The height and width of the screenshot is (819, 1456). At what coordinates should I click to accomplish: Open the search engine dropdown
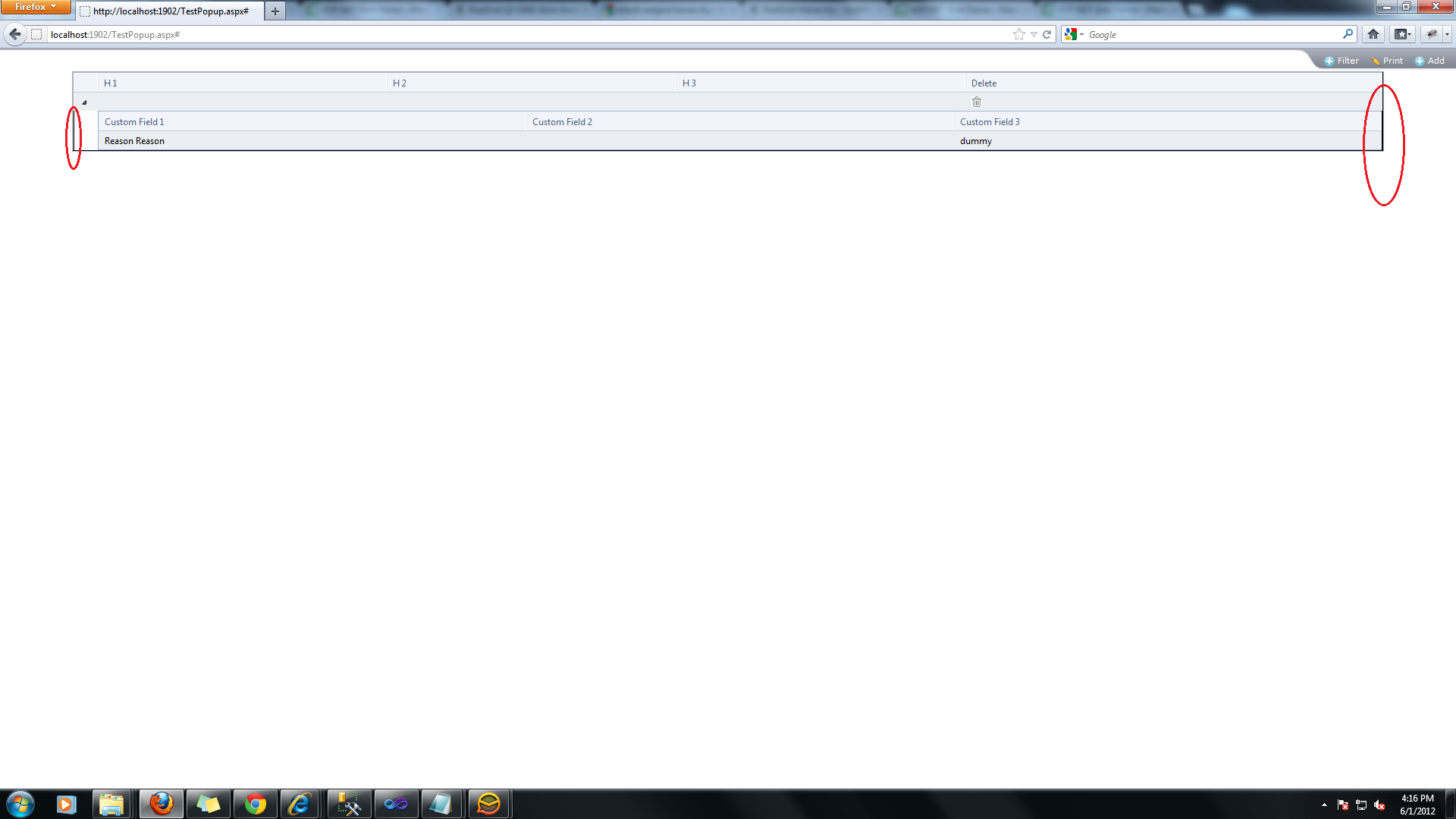point(1073,34)
